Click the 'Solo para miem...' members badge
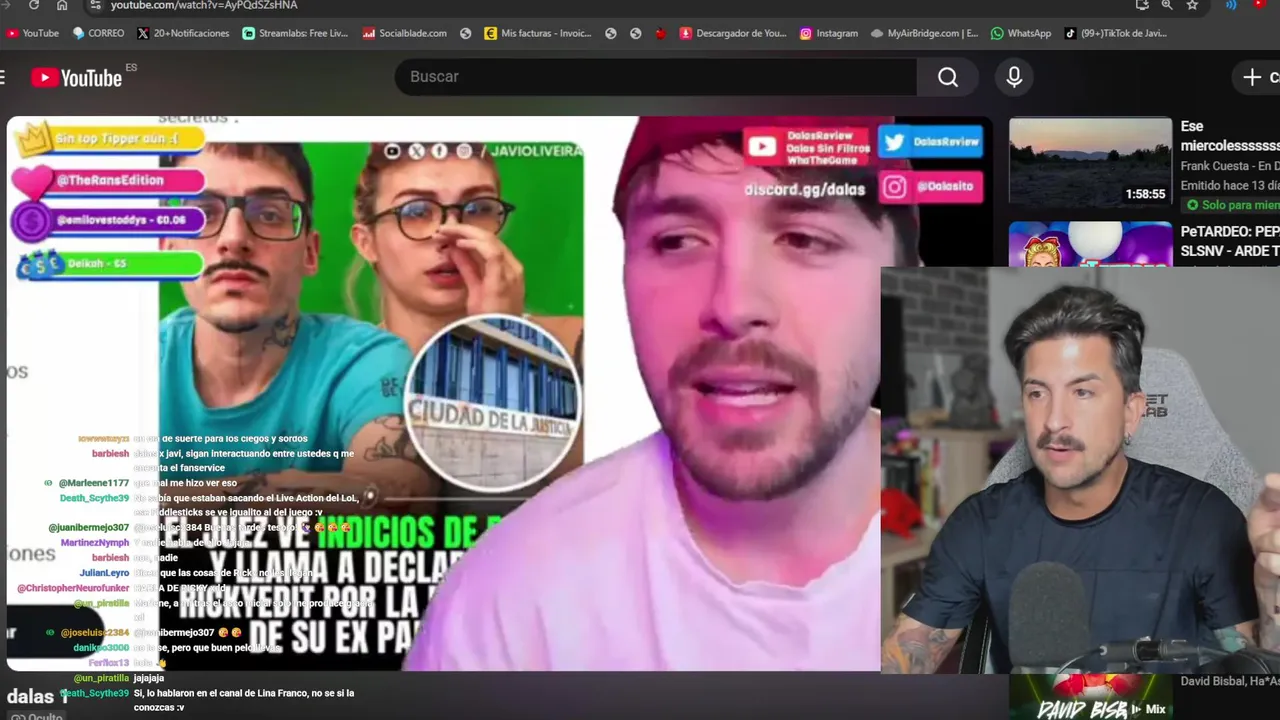The height and width of the screenshot is (720, 1280). coord(1232,205)
